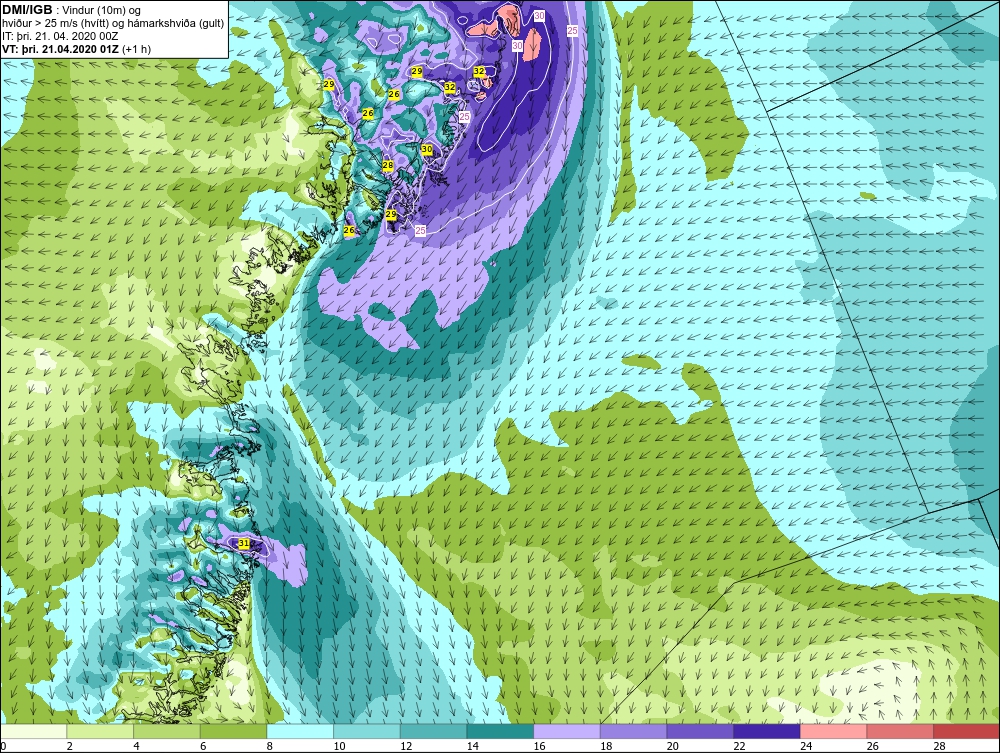
Task: Click the DMI/IGB title text
Action: click(27, 10)
